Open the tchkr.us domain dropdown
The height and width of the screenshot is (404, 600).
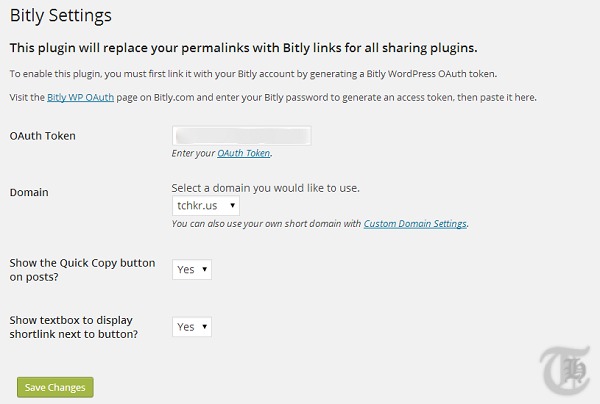tap(206, 206)
